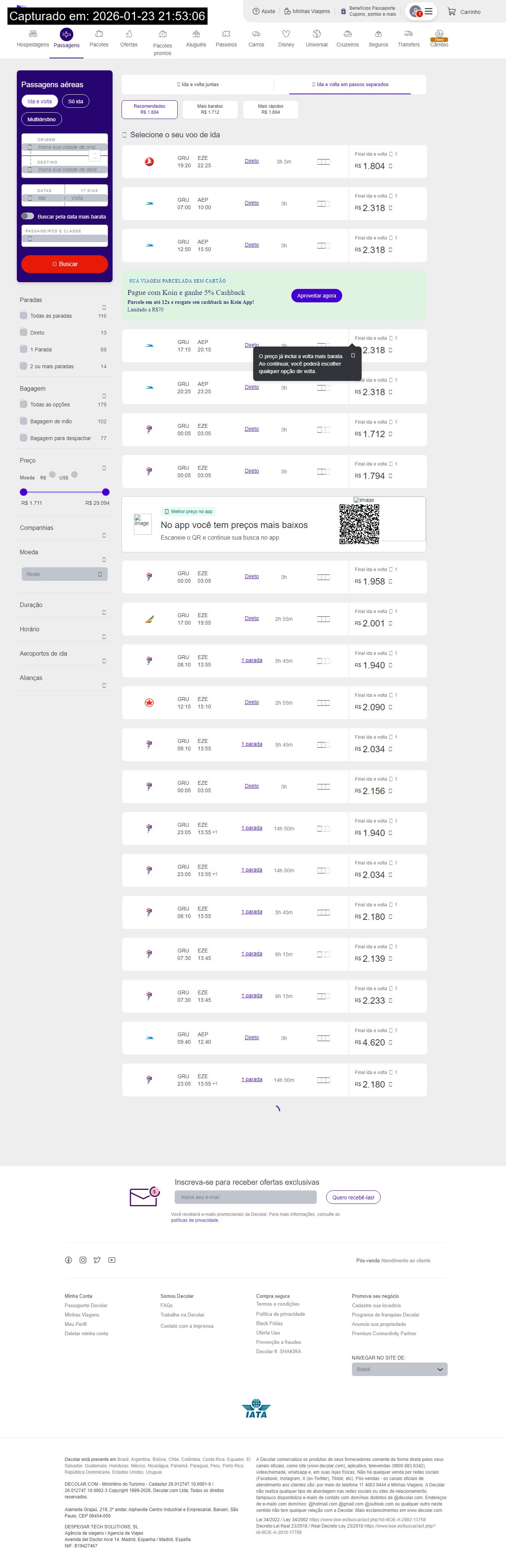Open the Disney mouse-ears icon
This screenshot has height=1568, width=506.
pos(286,34)
